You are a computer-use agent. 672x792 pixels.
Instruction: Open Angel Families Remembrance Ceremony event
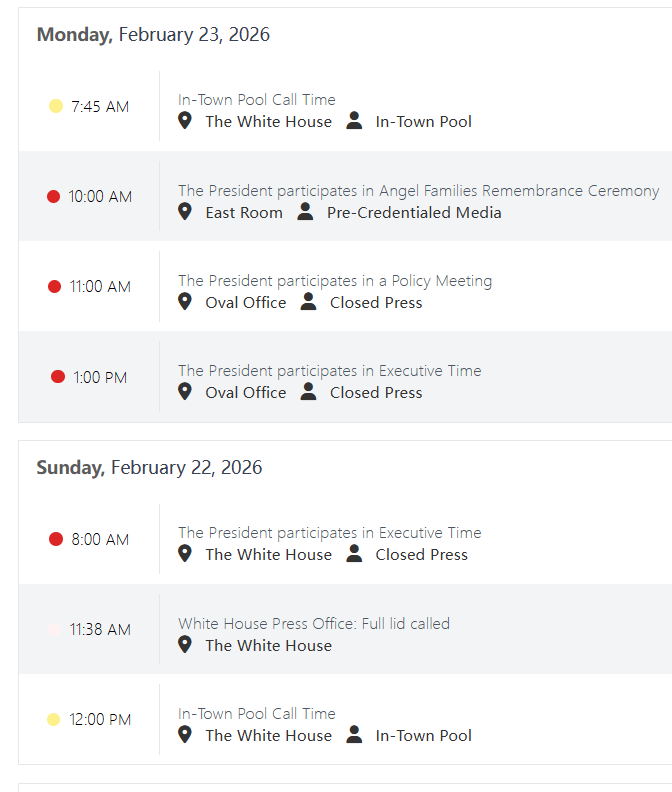click(418, 190)
